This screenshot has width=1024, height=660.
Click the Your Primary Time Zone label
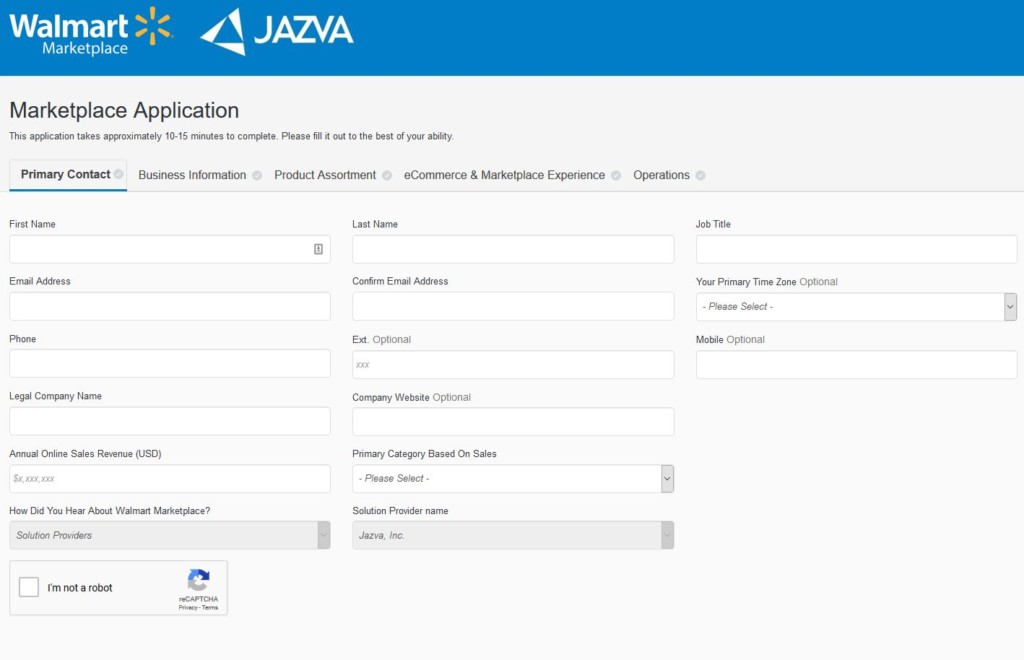tap(746, 282)
